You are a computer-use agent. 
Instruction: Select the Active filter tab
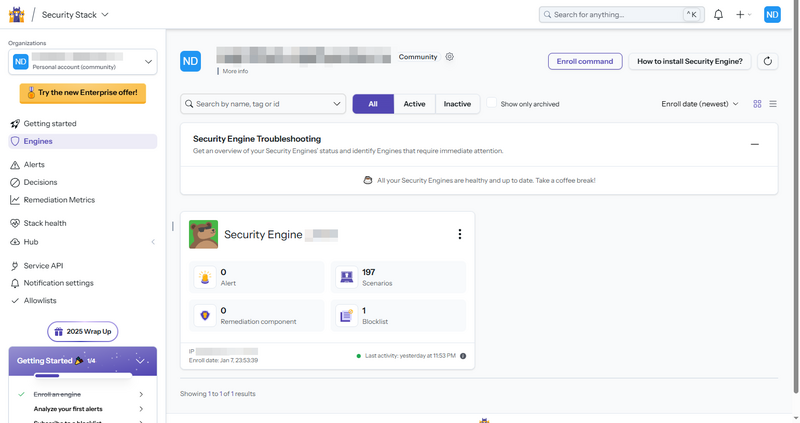point(414,104)
